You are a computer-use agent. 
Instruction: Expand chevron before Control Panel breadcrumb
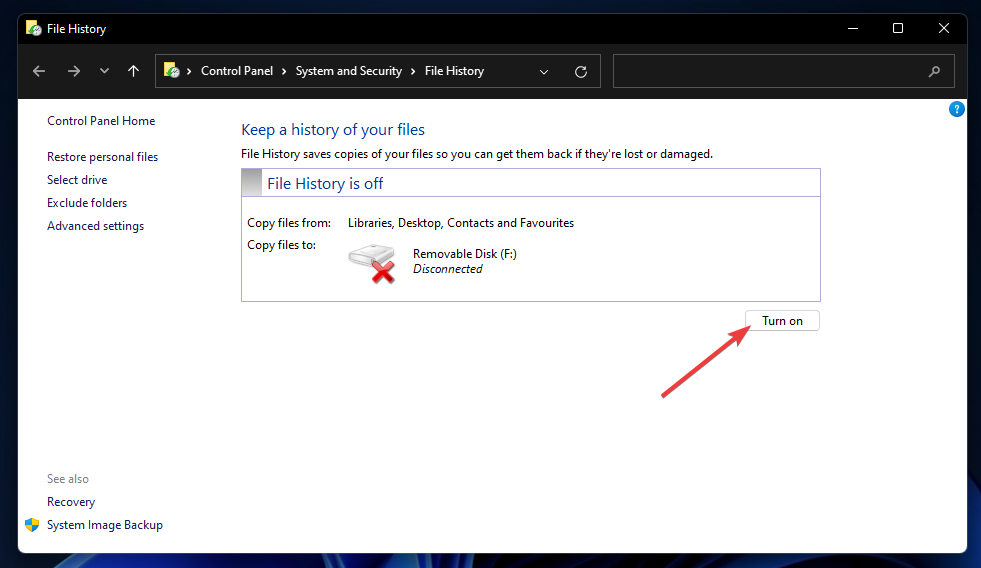(x=189, y=71)
